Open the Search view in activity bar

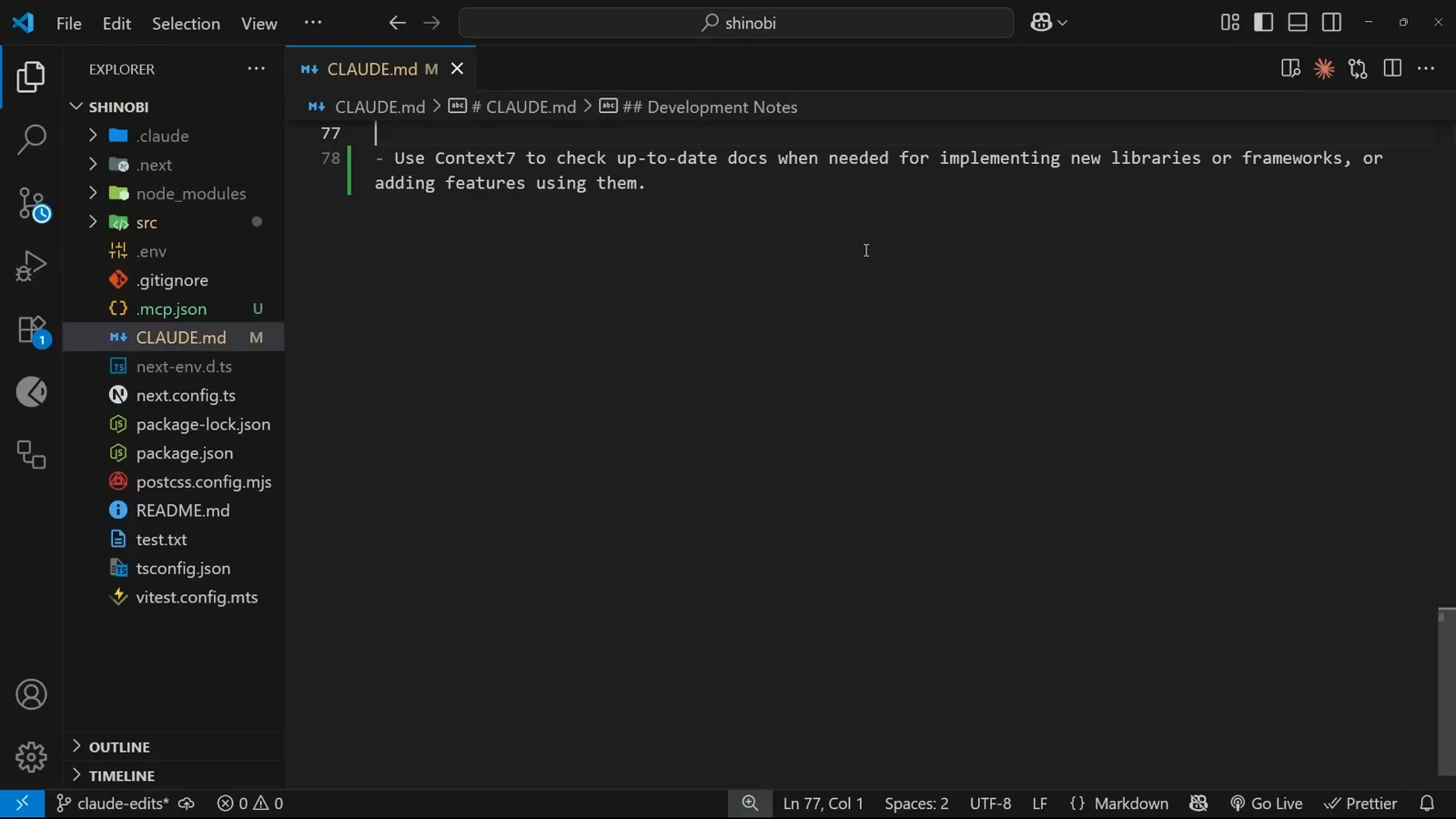pos(31,140)
